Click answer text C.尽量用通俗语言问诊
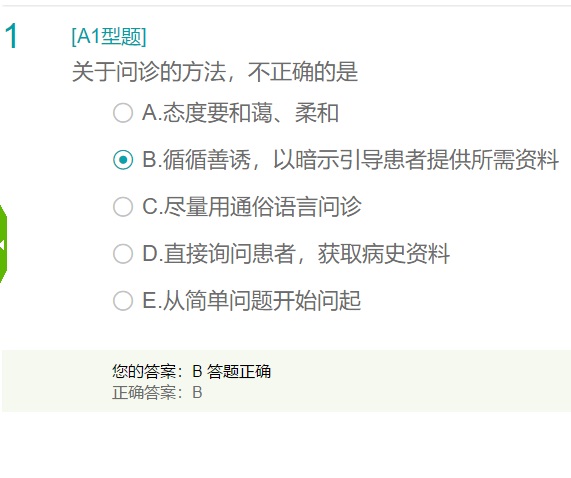This screenshot has height=478, width=571. tap(252, 207)
